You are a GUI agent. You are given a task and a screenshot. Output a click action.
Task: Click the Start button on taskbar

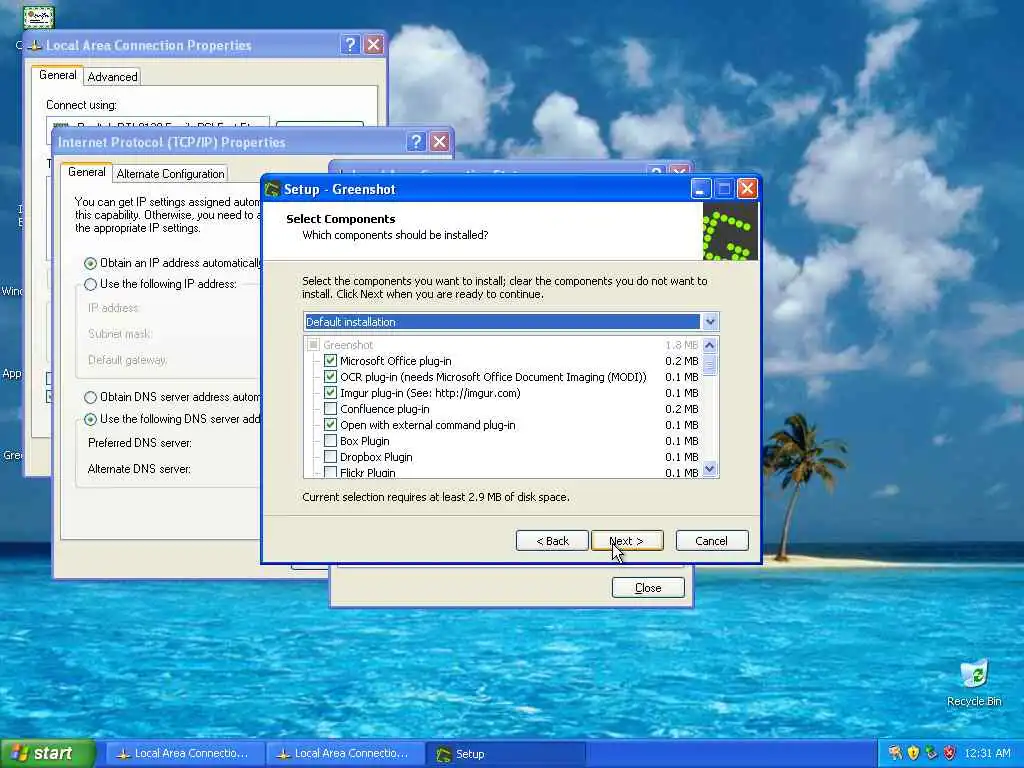pyautogui.click(x=46, y=753)
